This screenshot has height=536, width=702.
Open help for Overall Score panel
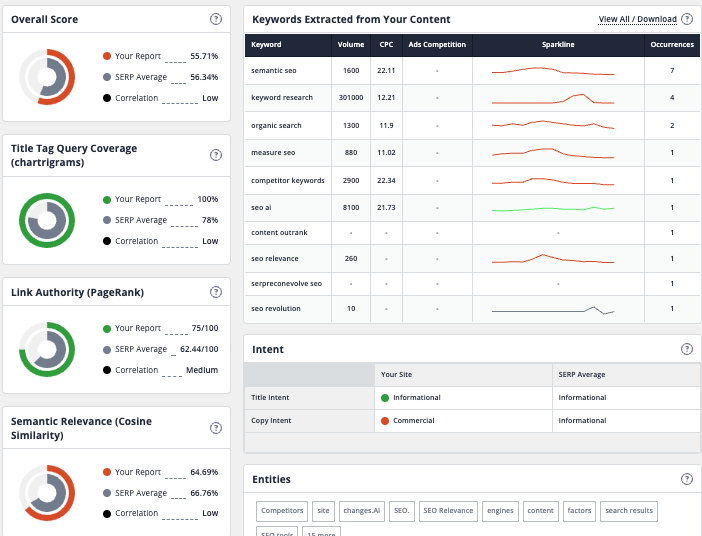click(x=216, y=20)
